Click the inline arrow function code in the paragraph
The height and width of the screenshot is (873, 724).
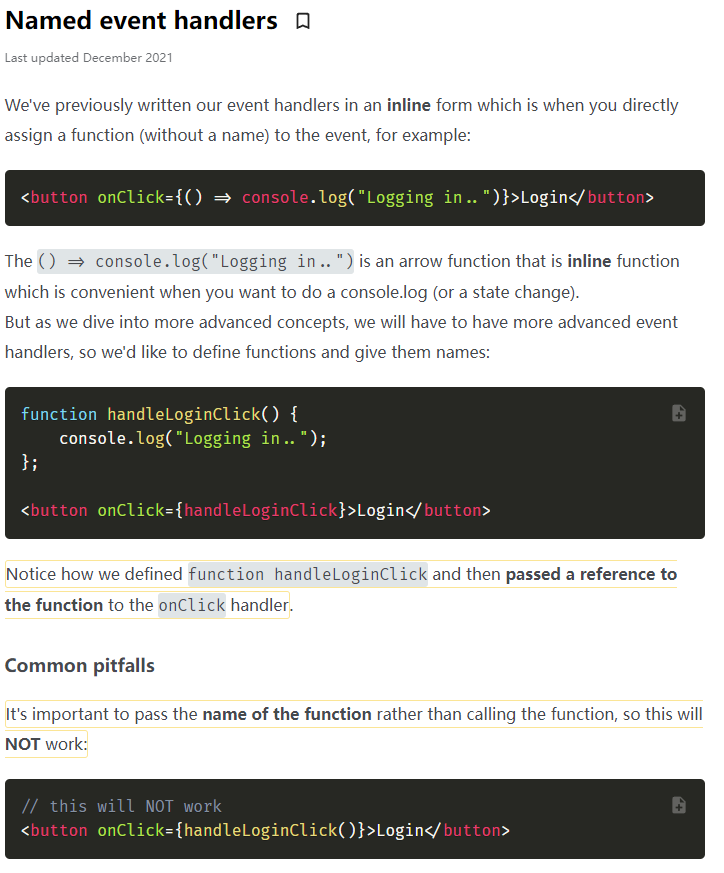[195, 262]
